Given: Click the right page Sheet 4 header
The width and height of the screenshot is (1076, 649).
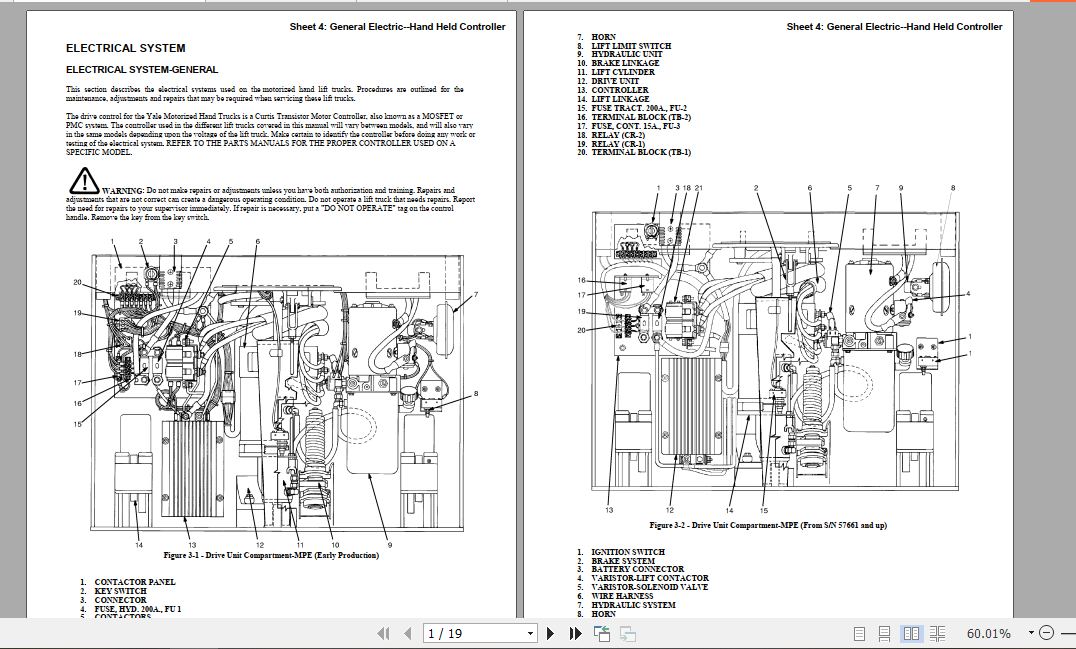Looking at the screenshot, I should click(894, 27).
